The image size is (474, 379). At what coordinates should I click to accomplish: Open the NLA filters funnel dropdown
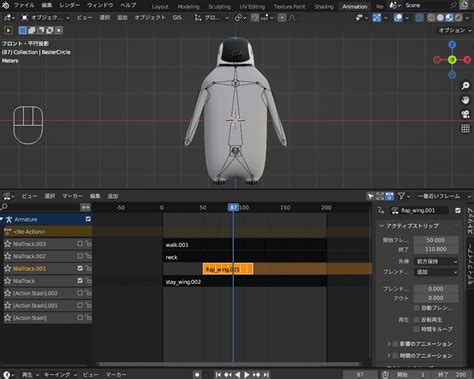click(x=404, y=196)
